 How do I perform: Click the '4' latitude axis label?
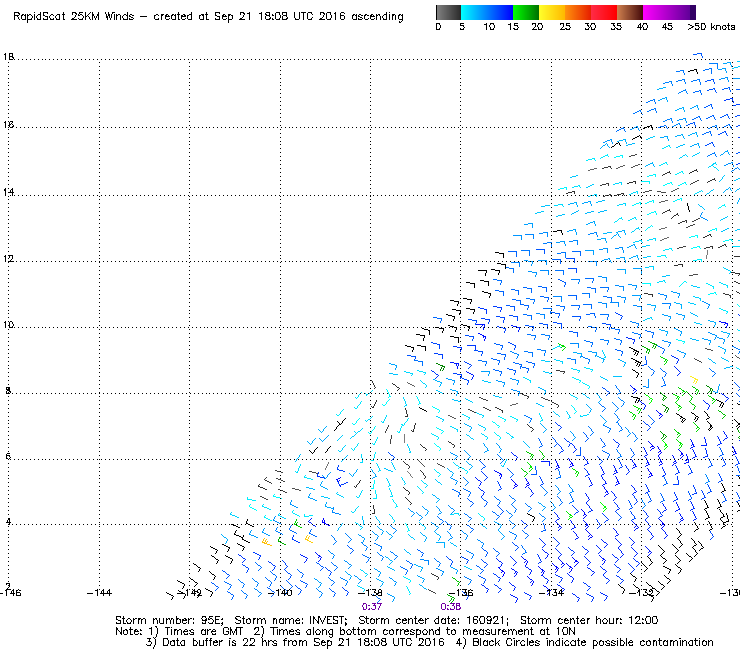point(8,522)
